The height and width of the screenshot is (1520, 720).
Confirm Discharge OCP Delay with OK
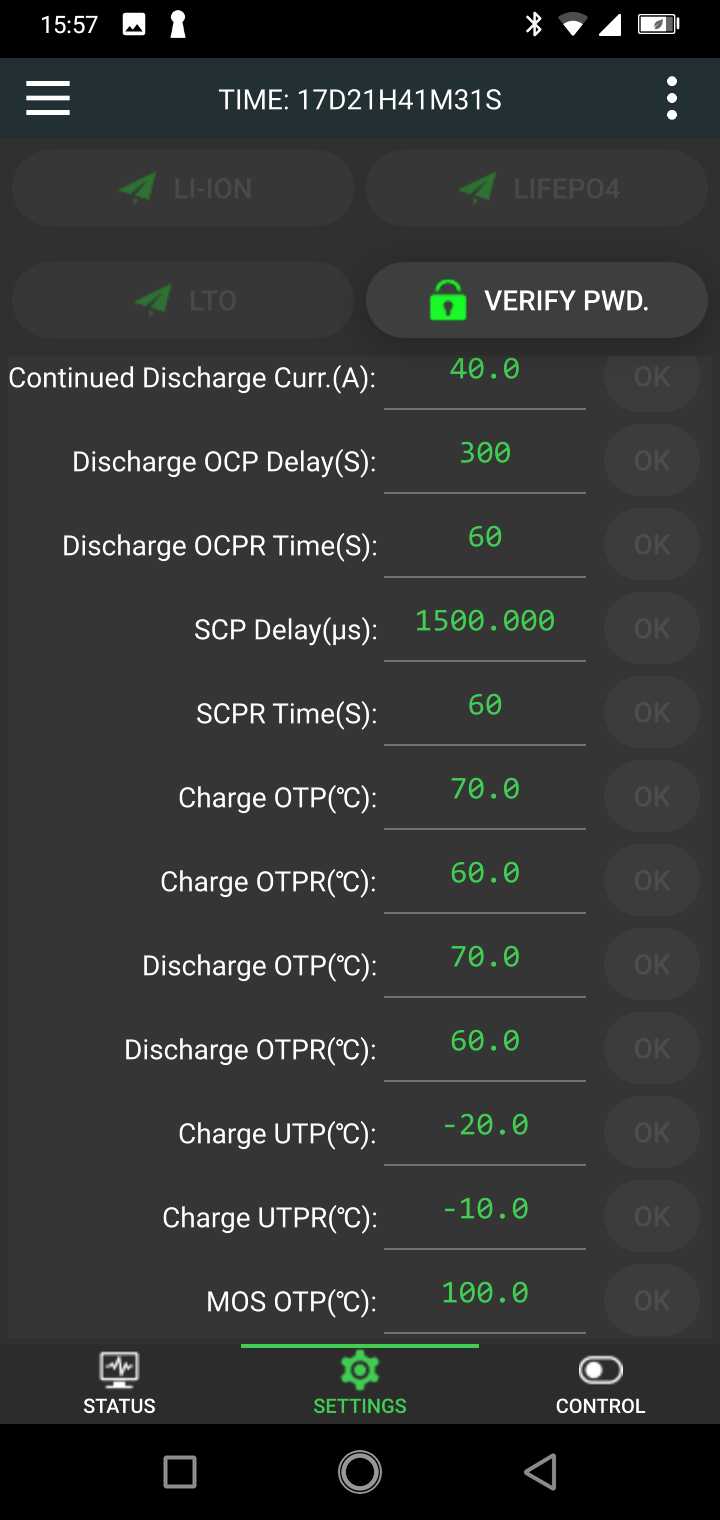[652, 460]
